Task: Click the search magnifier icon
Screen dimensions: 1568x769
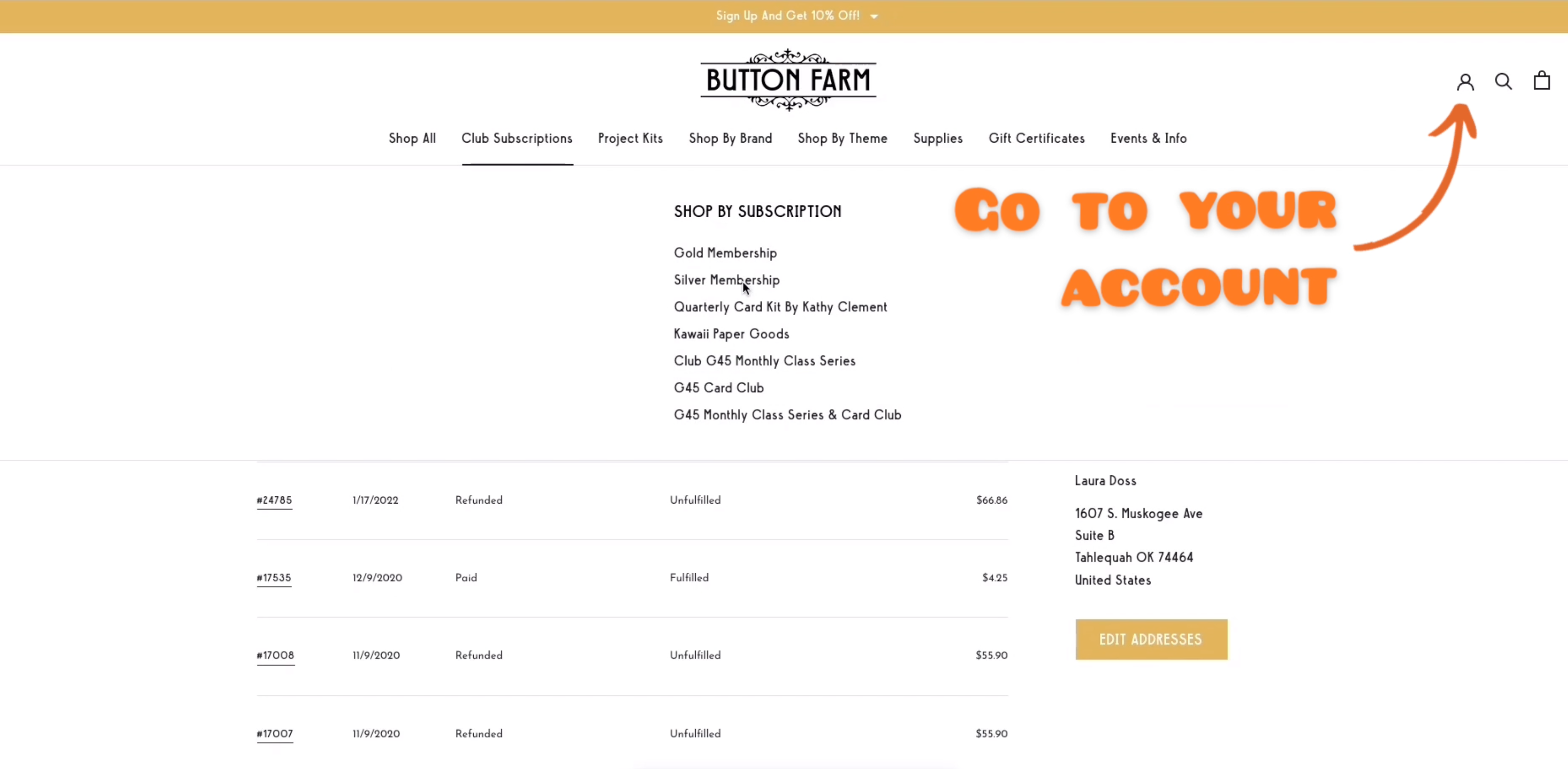Action: pos(1503,81)
